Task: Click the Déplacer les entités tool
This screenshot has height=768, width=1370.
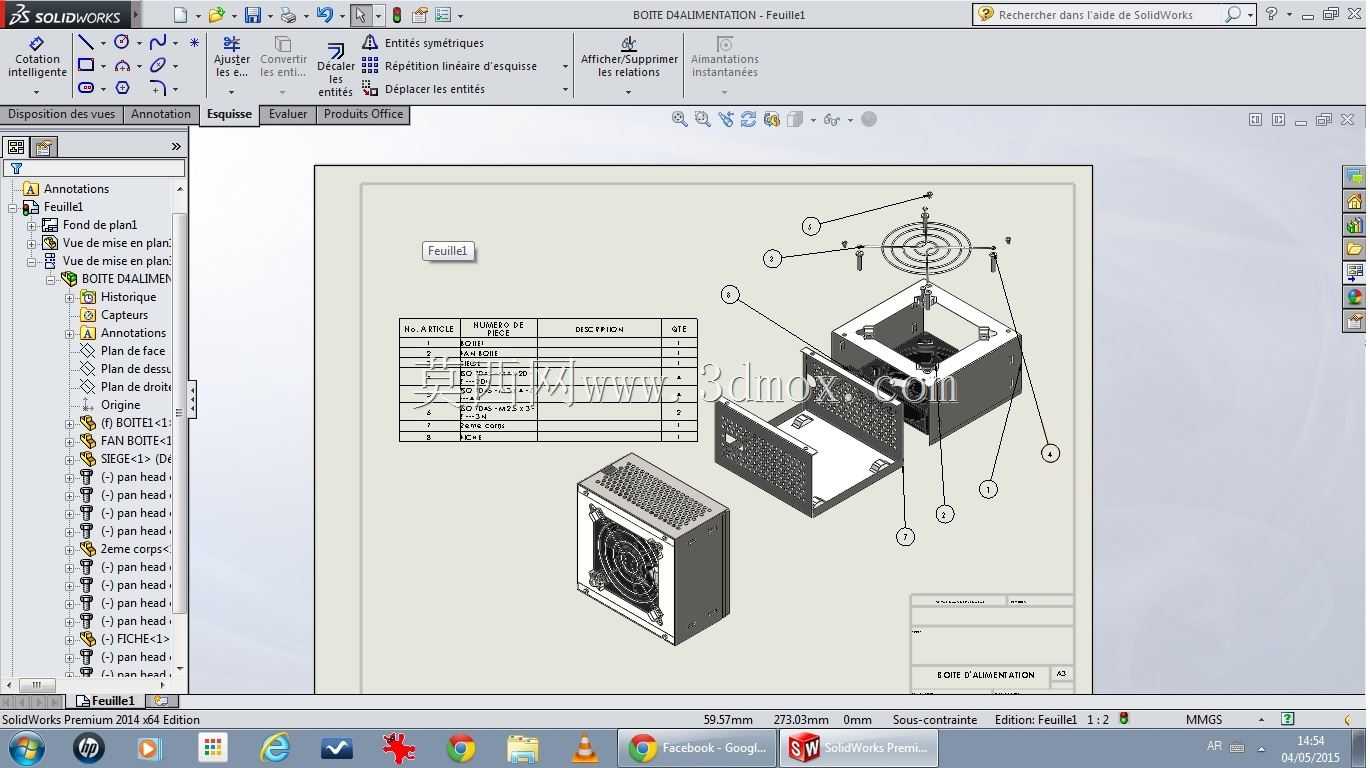Action: (424, 89)
